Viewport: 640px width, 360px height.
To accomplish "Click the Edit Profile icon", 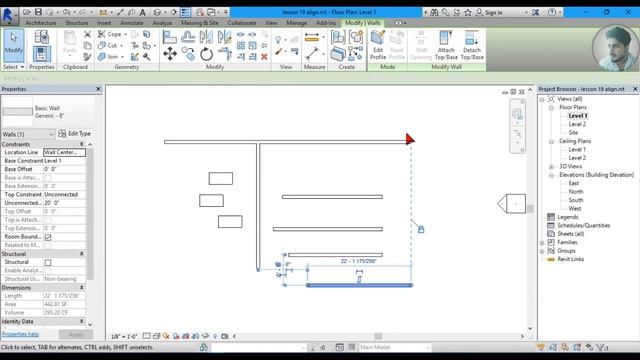I will 378,45.
